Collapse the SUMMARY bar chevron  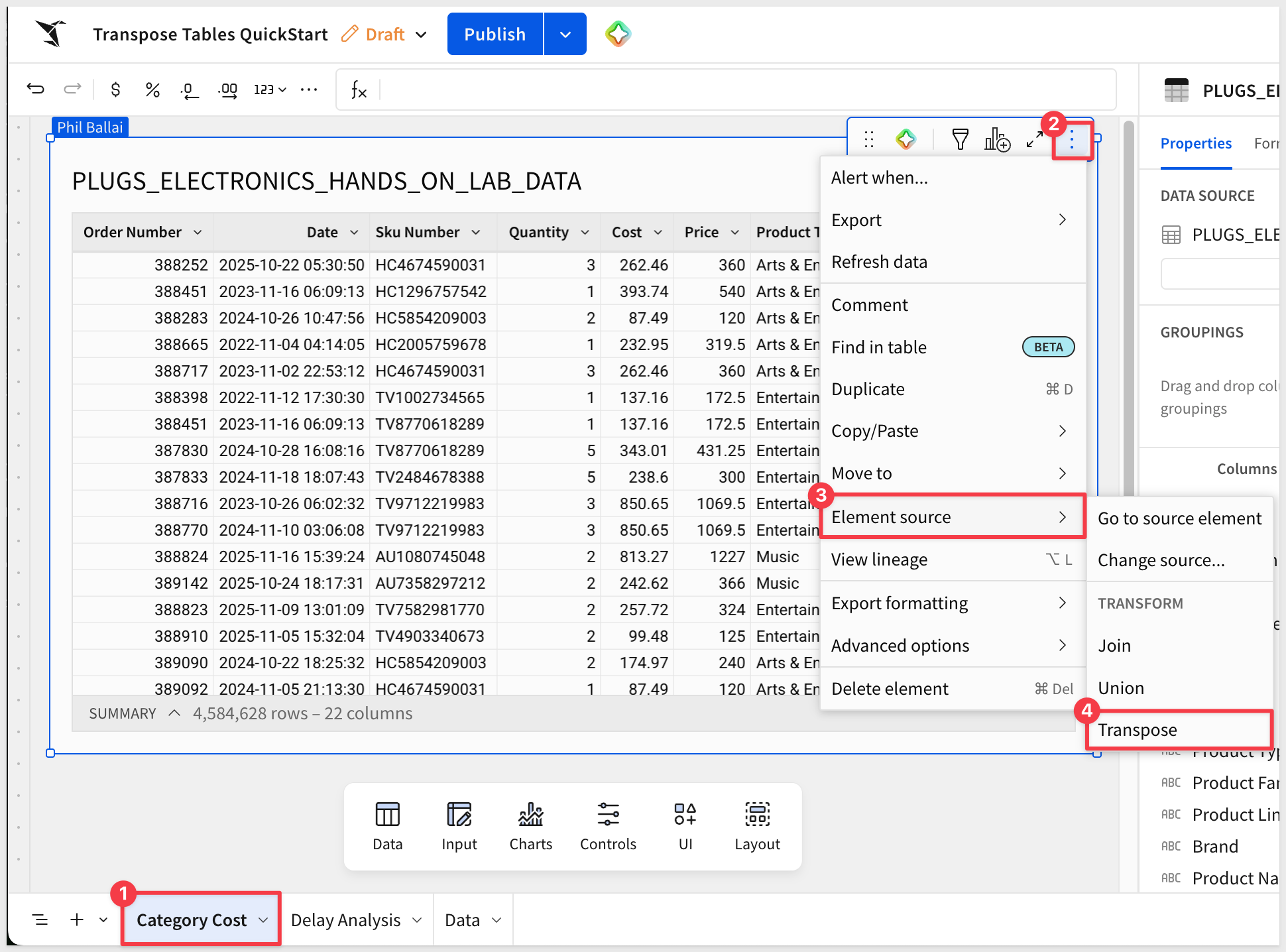click(x=174, y=713)
